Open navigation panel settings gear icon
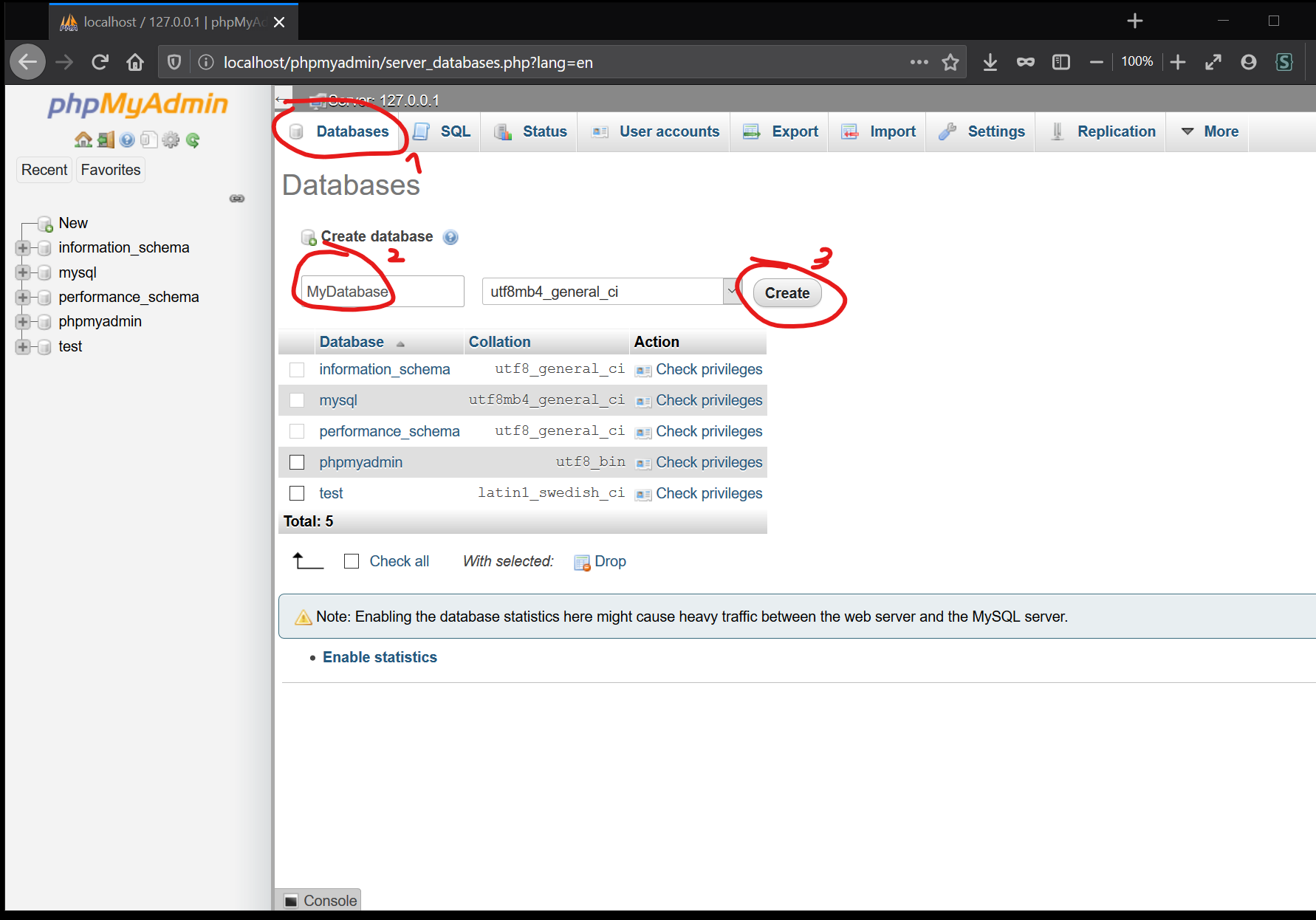This screenshot has height=920, width=1316. [171, 140]
